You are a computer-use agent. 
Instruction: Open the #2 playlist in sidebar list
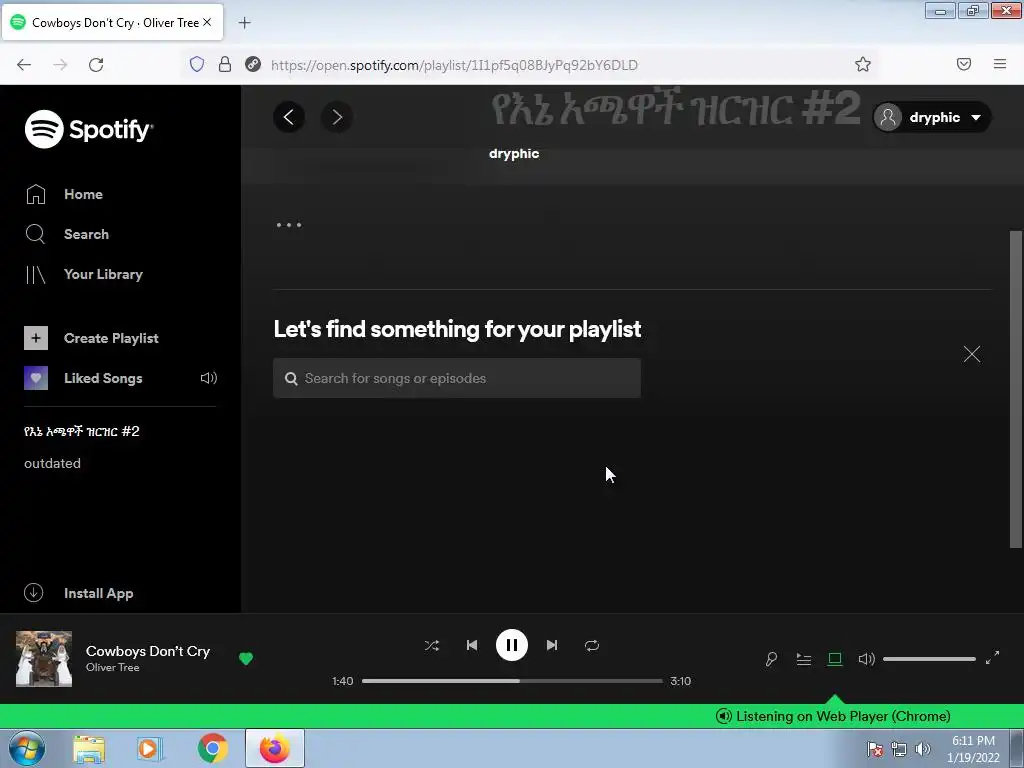[82, 431]
